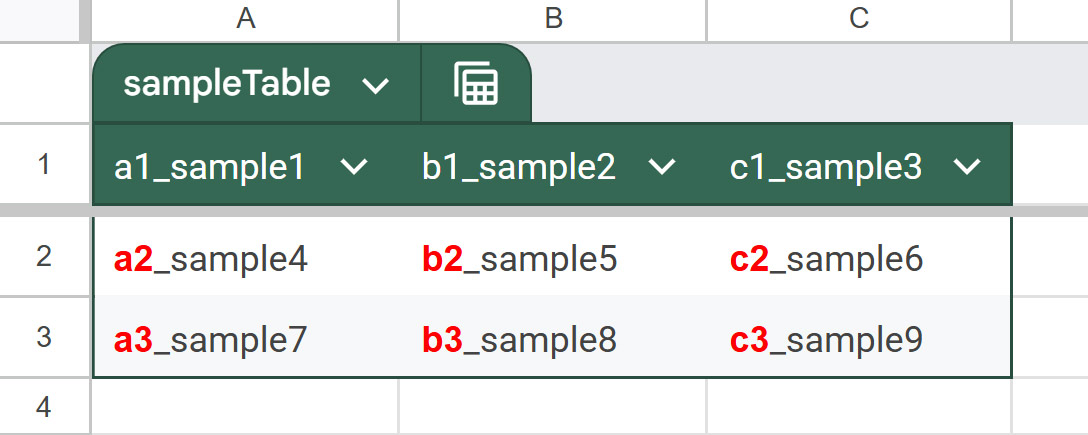Click cell containing b2_sample5

coord(519,259)
